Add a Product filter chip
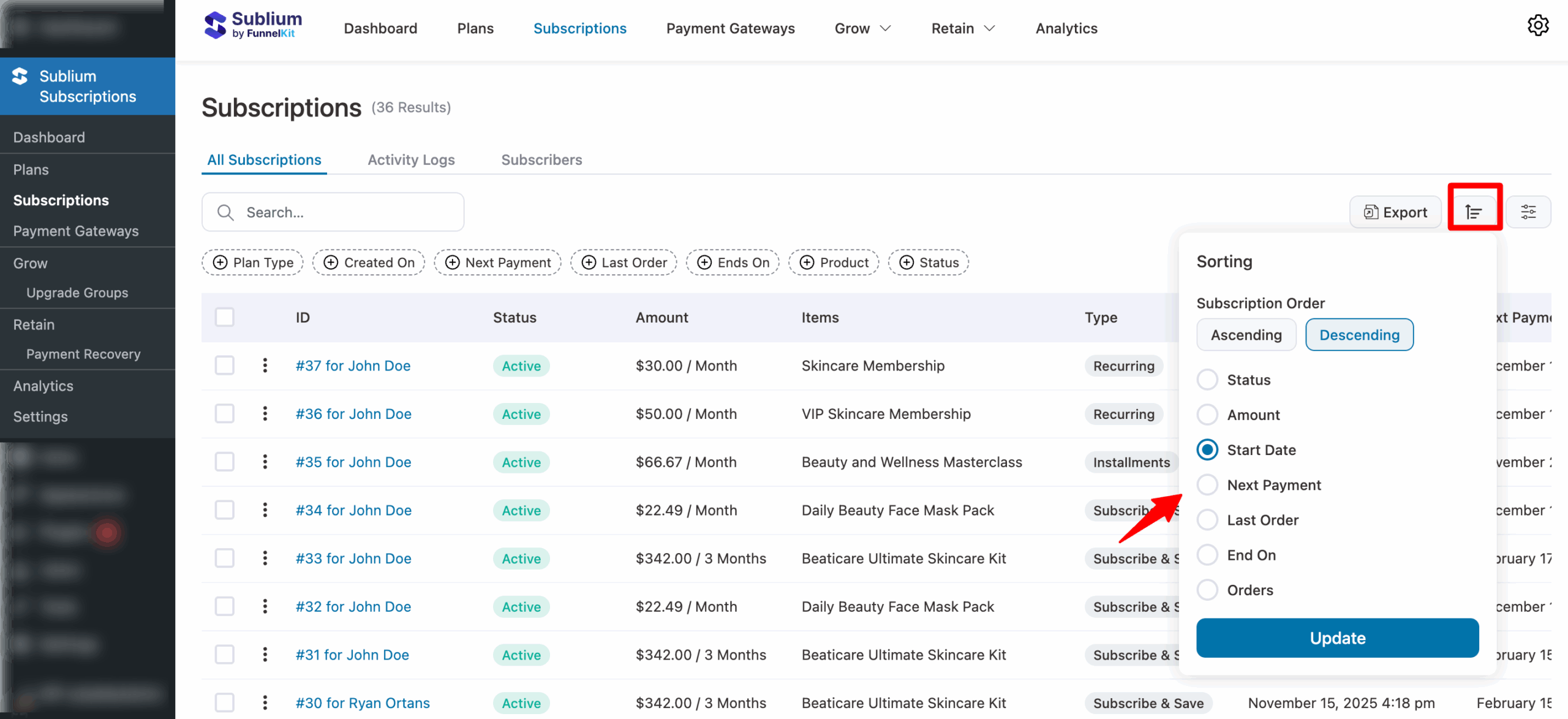This screenshot has height=719, width=1568. coord(834,262)
